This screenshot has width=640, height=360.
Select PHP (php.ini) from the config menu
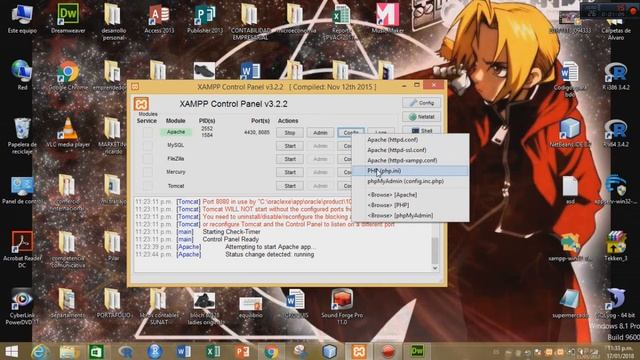coord(410,171)
